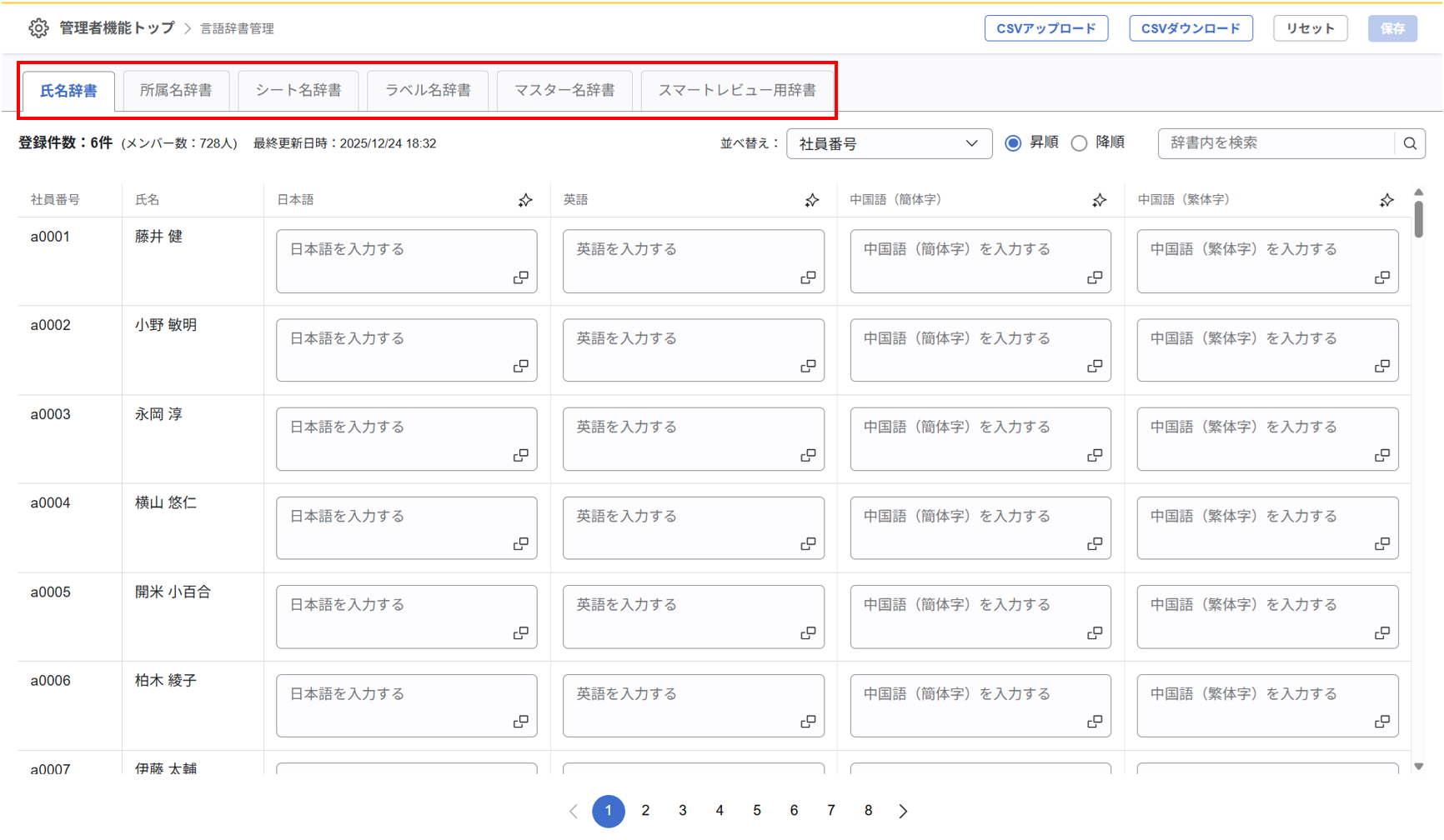Click the search magnifier icon
This screenshot has width=1444, height=840.
coord(1410,143)
